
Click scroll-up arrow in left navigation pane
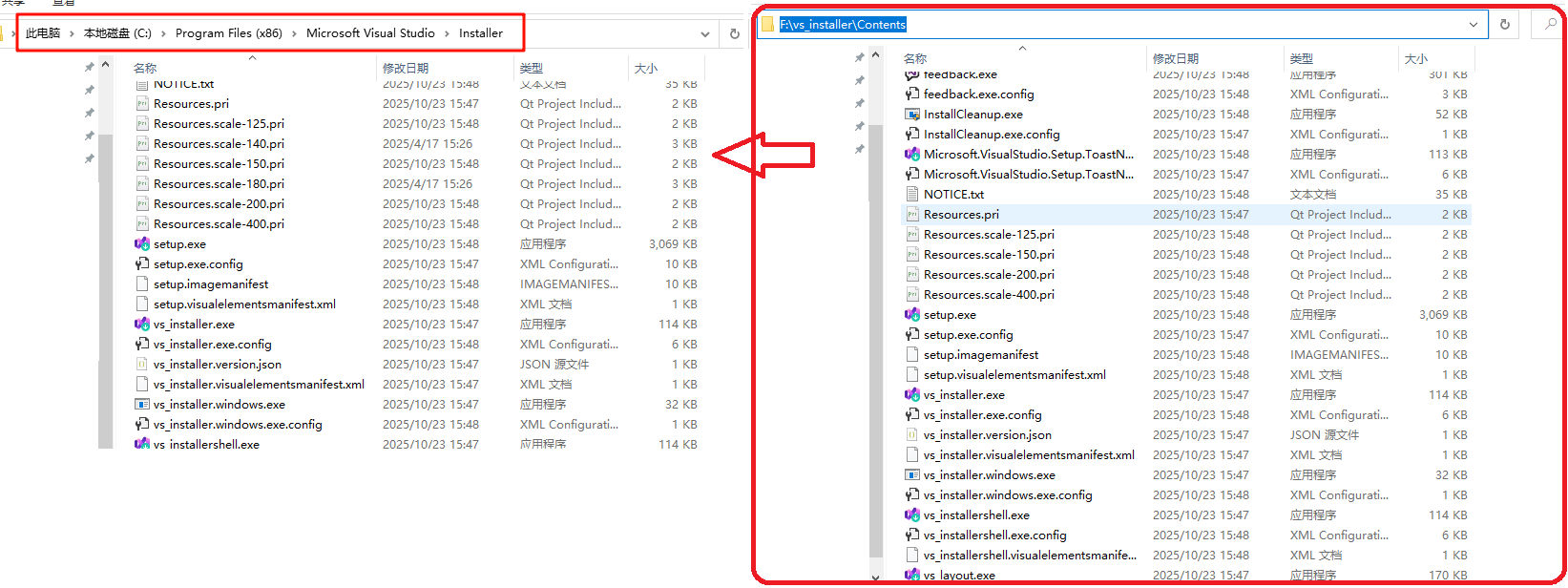pos(105,65)
